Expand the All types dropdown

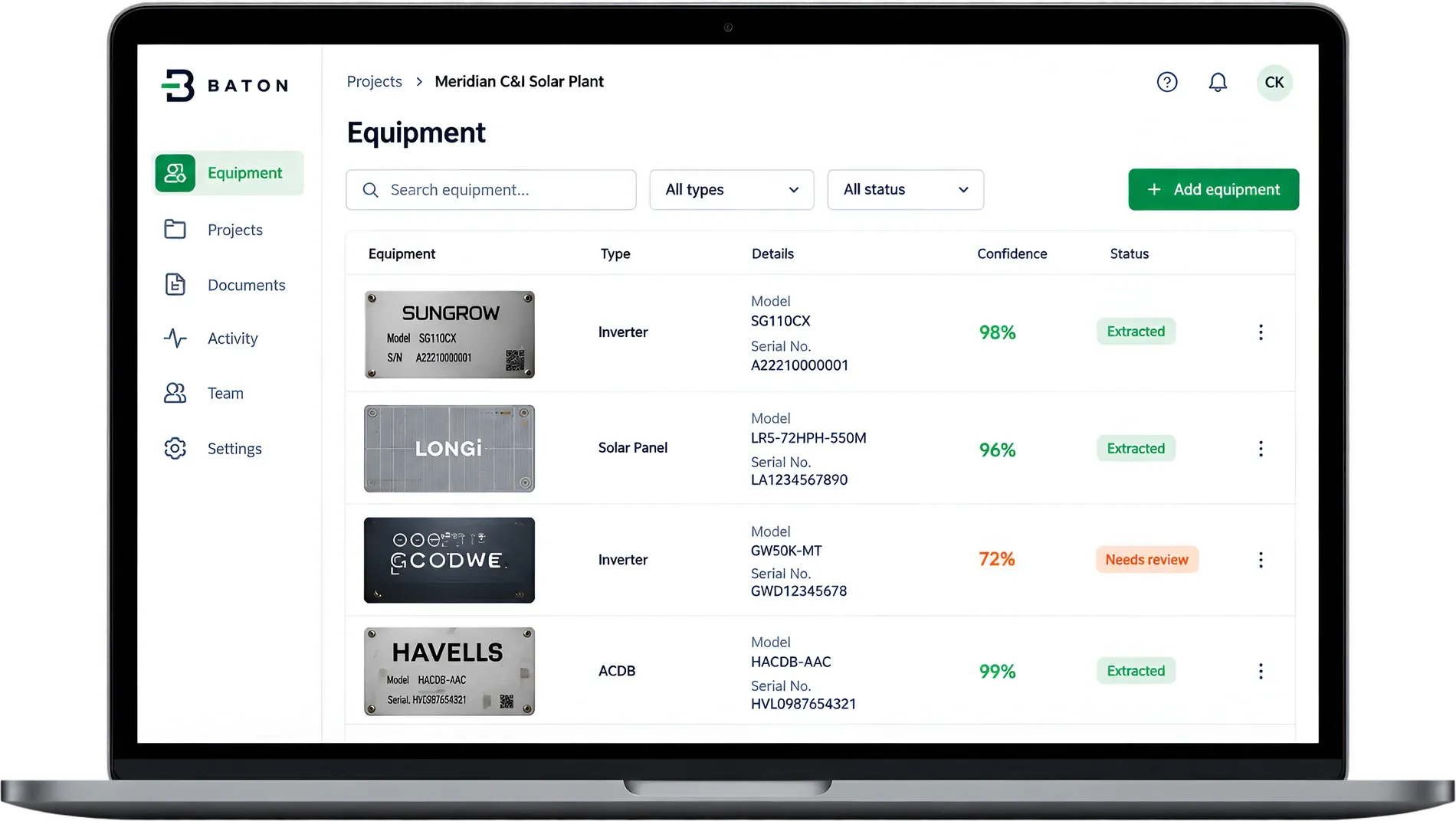732,189
